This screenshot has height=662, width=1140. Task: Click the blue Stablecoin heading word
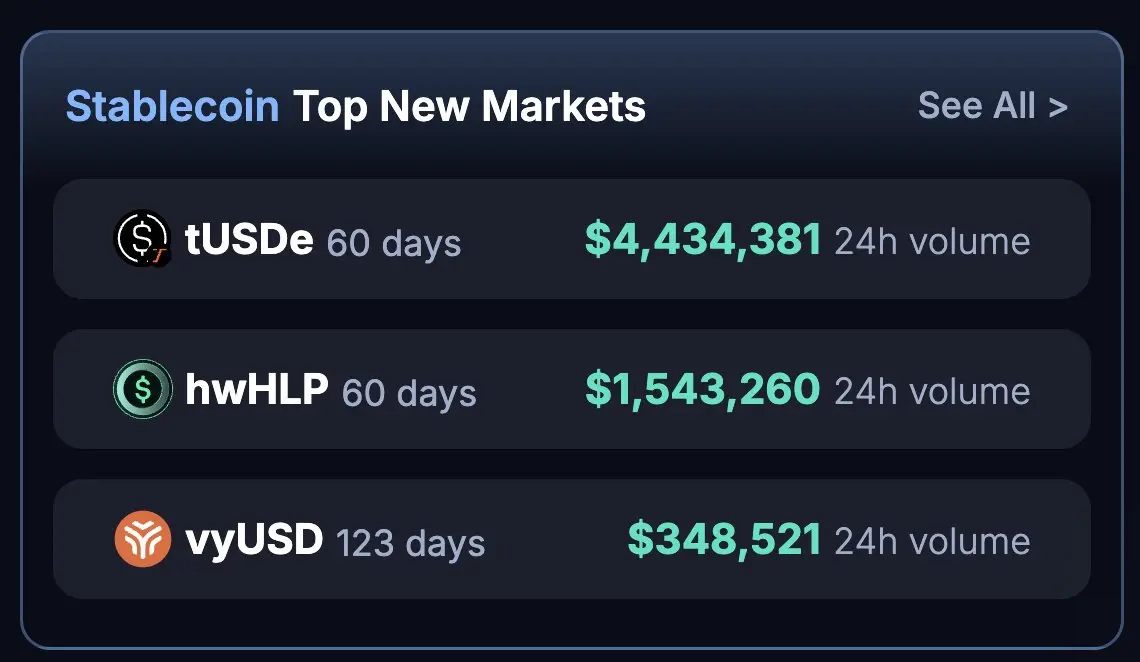[172, 106]
